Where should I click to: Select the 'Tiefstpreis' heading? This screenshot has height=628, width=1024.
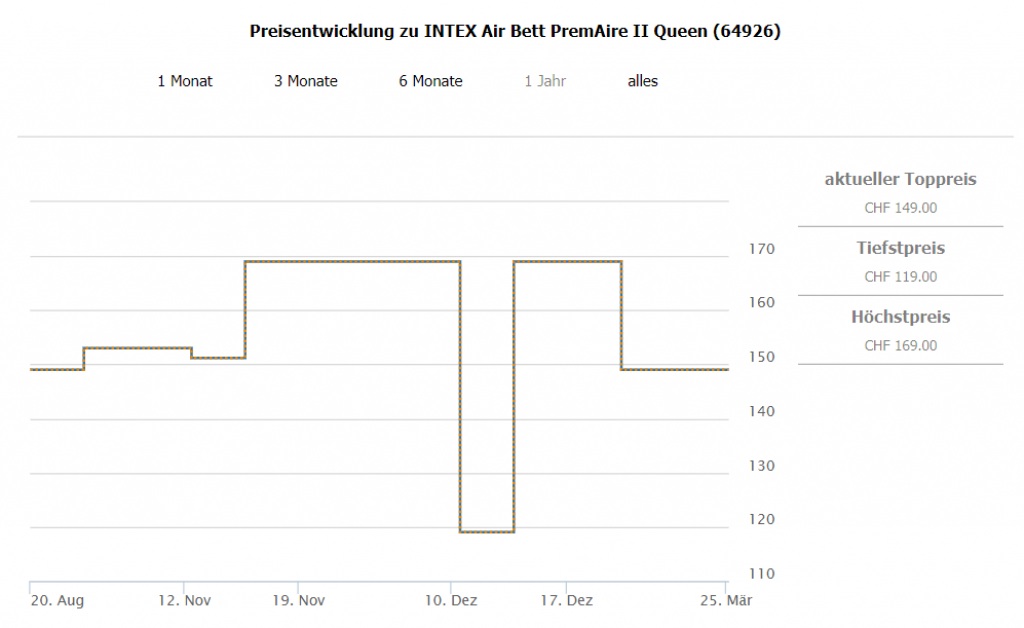900,248
